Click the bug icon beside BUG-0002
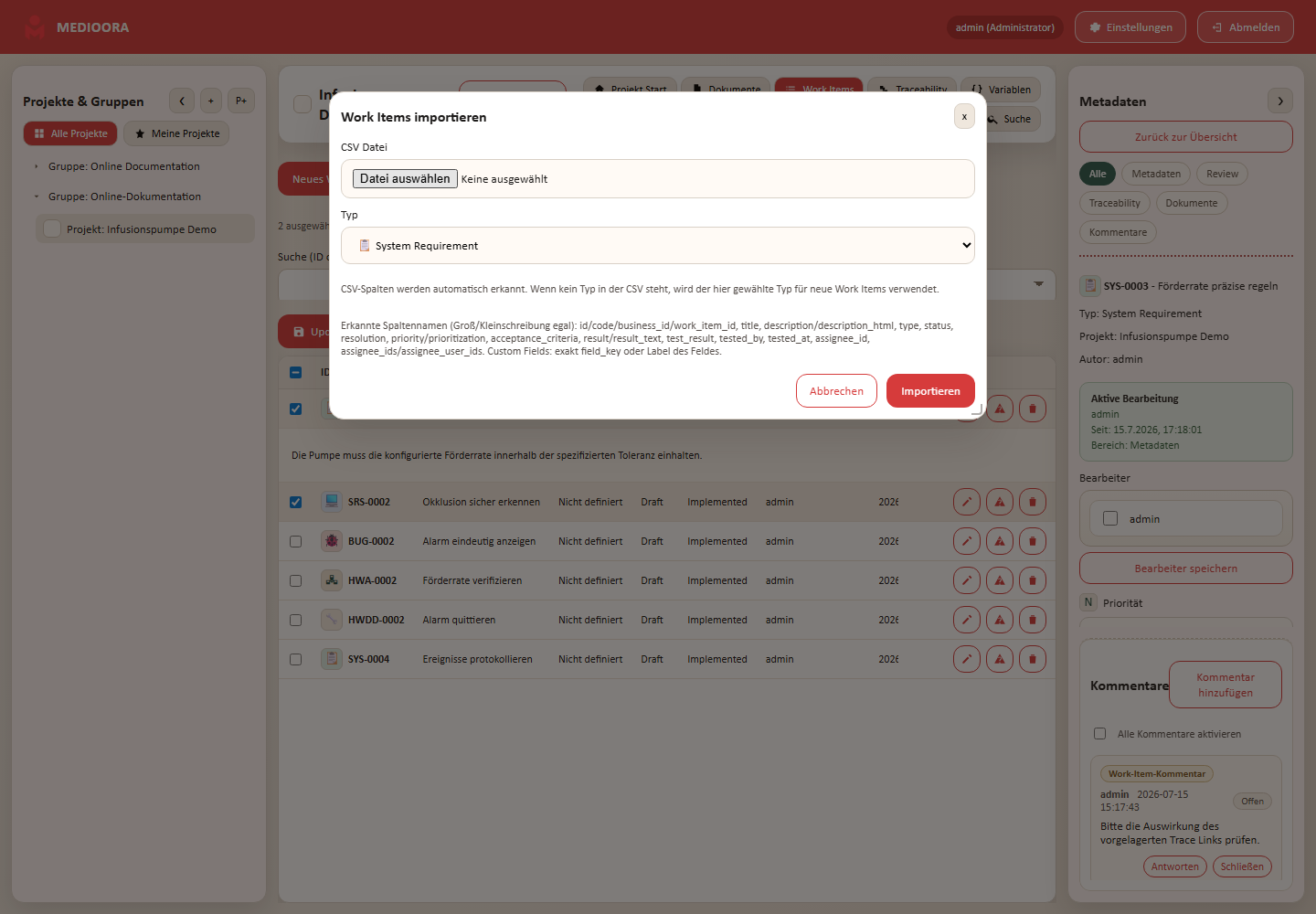The image size is (1316, 914). tap(332, 541)
